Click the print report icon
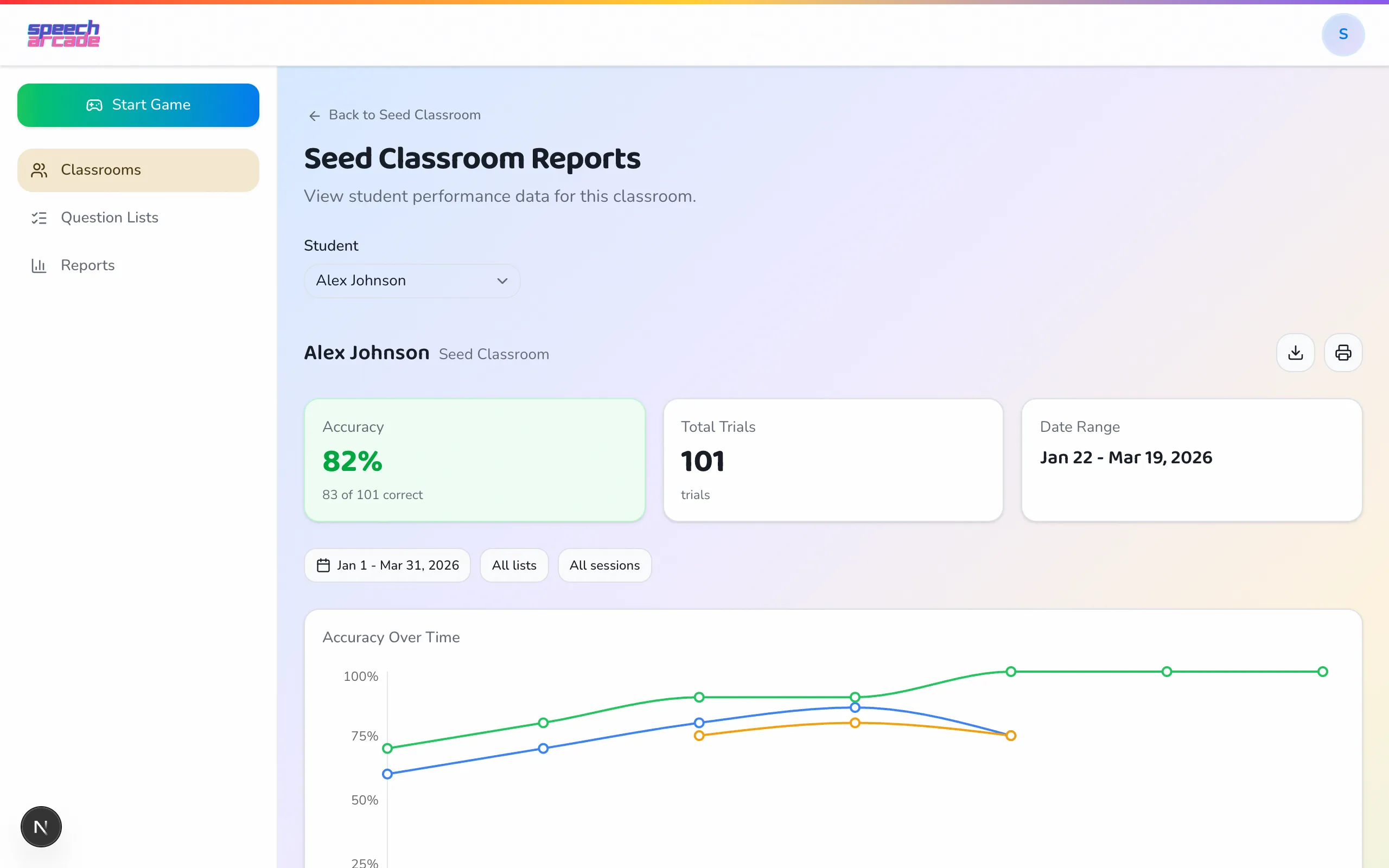 tap(1343, 353)
